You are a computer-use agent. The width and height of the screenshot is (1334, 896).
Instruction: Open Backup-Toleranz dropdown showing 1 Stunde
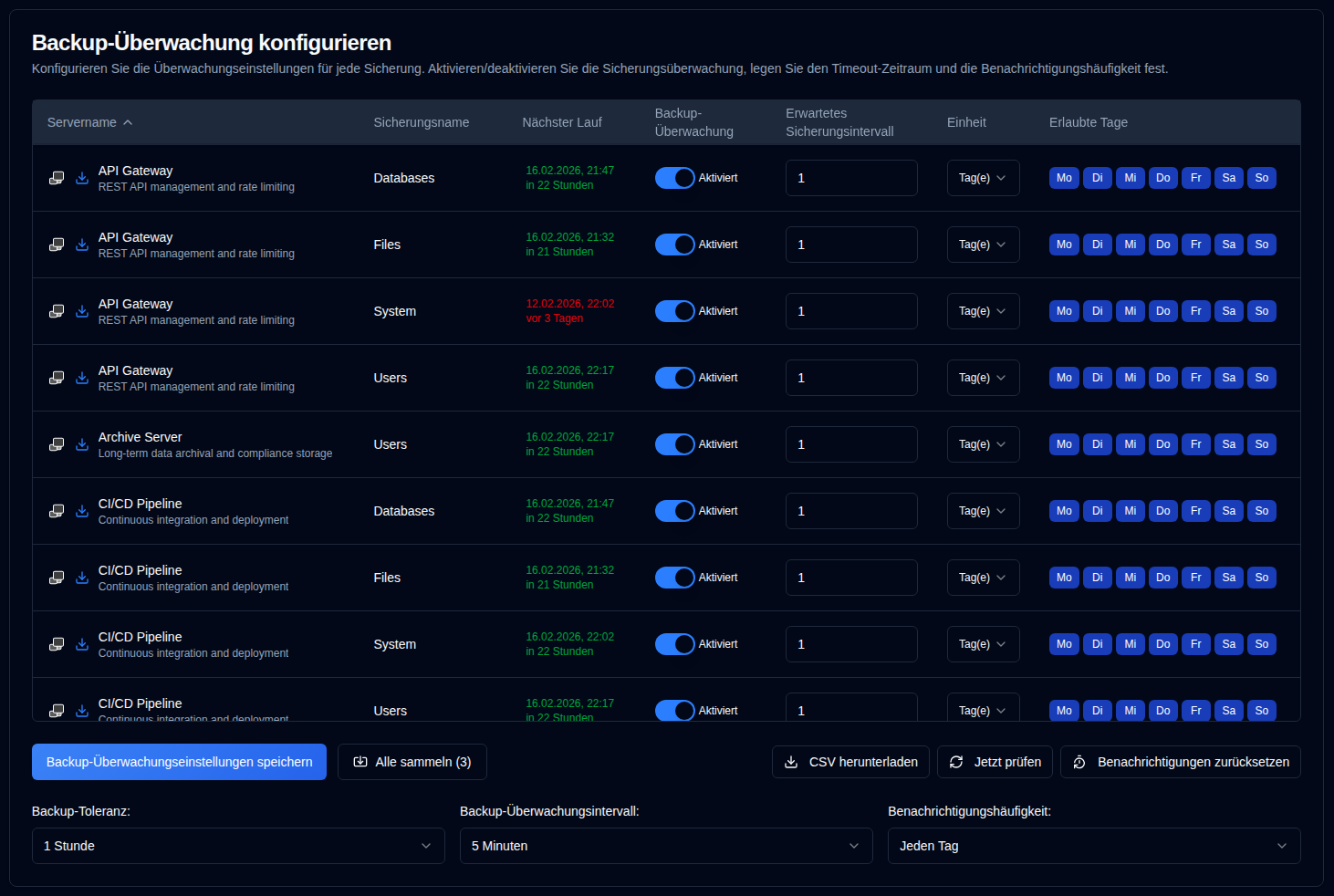(x=238, y=846)
